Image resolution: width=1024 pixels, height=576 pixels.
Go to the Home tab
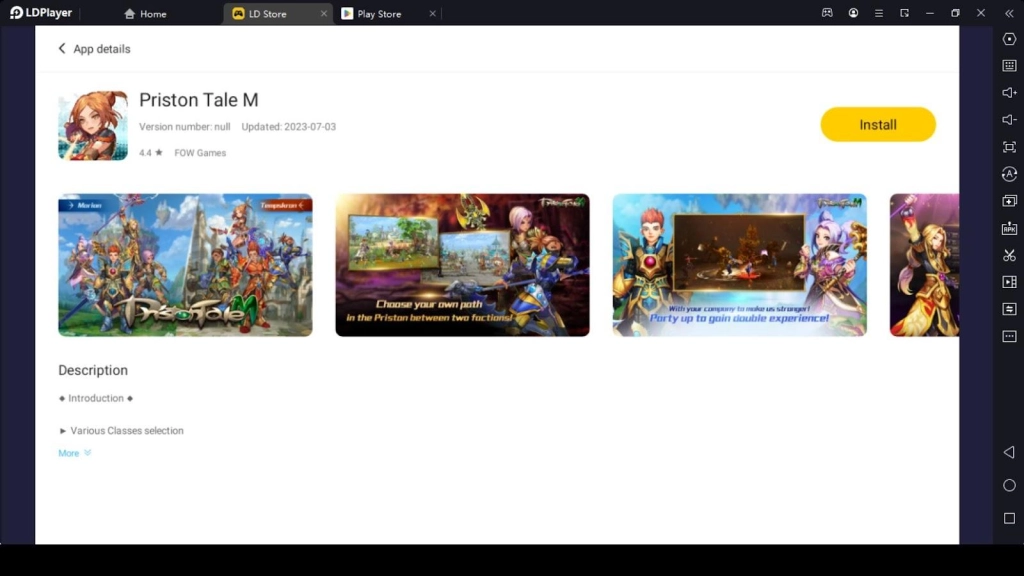pyautogui.click(x=145, y=14)
